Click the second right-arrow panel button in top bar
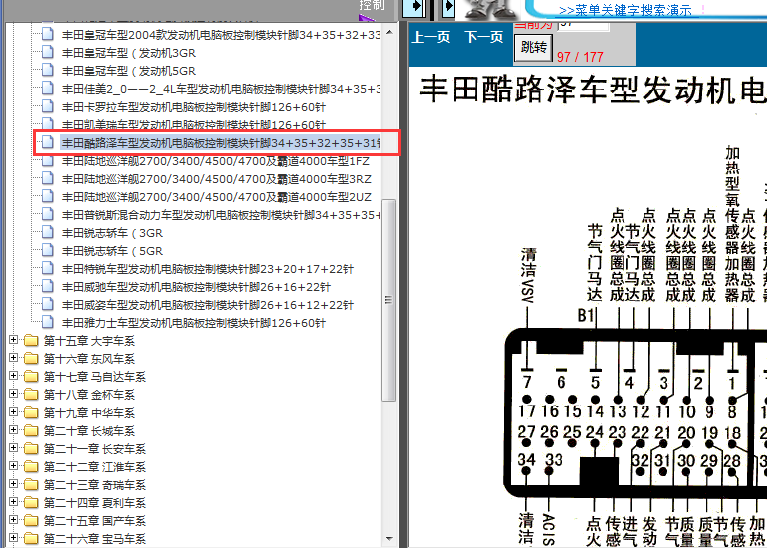767x548 pixels. coord(448,8)
